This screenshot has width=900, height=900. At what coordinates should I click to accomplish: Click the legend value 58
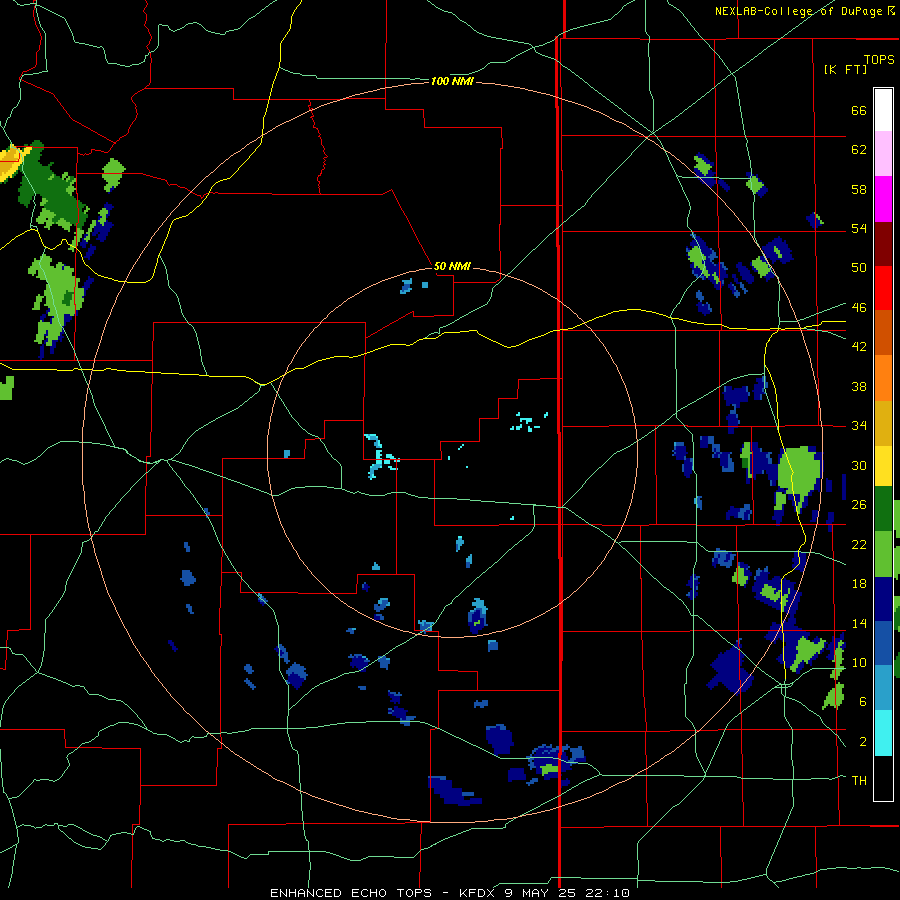coord(859,189)
